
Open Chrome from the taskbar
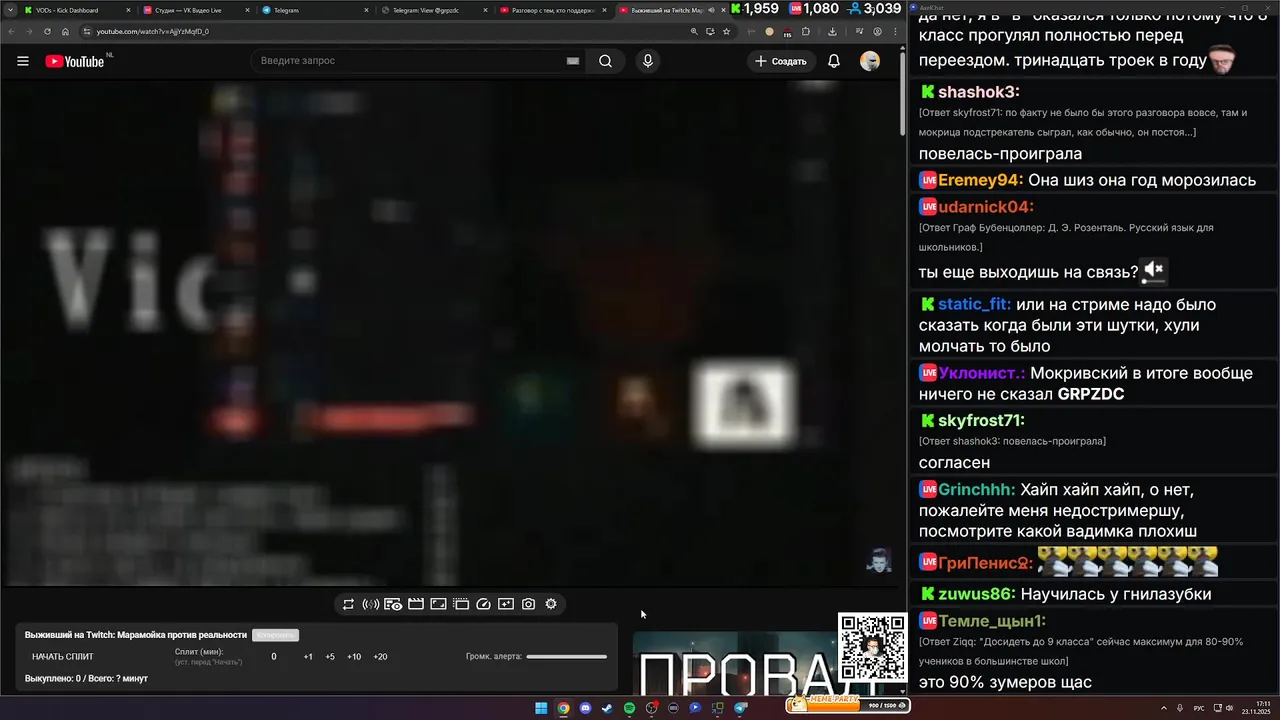point(563,708)
